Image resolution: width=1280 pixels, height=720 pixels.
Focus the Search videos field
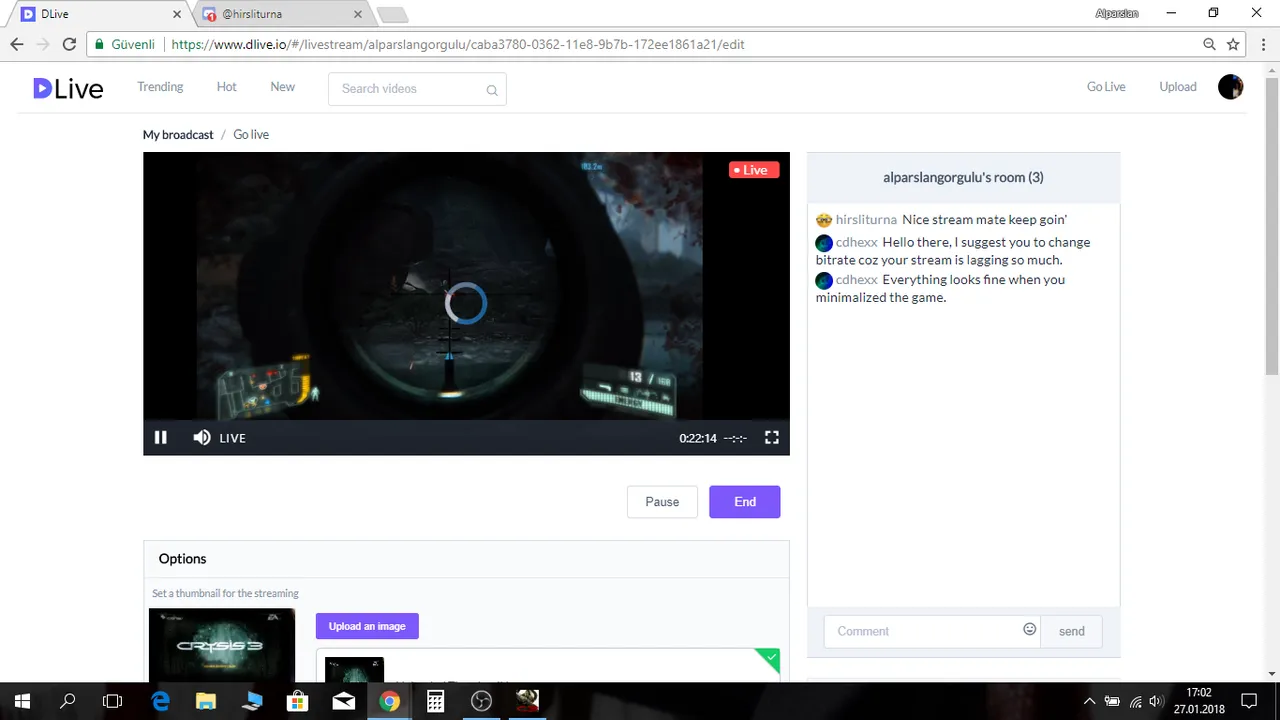[x=417, y=89]
